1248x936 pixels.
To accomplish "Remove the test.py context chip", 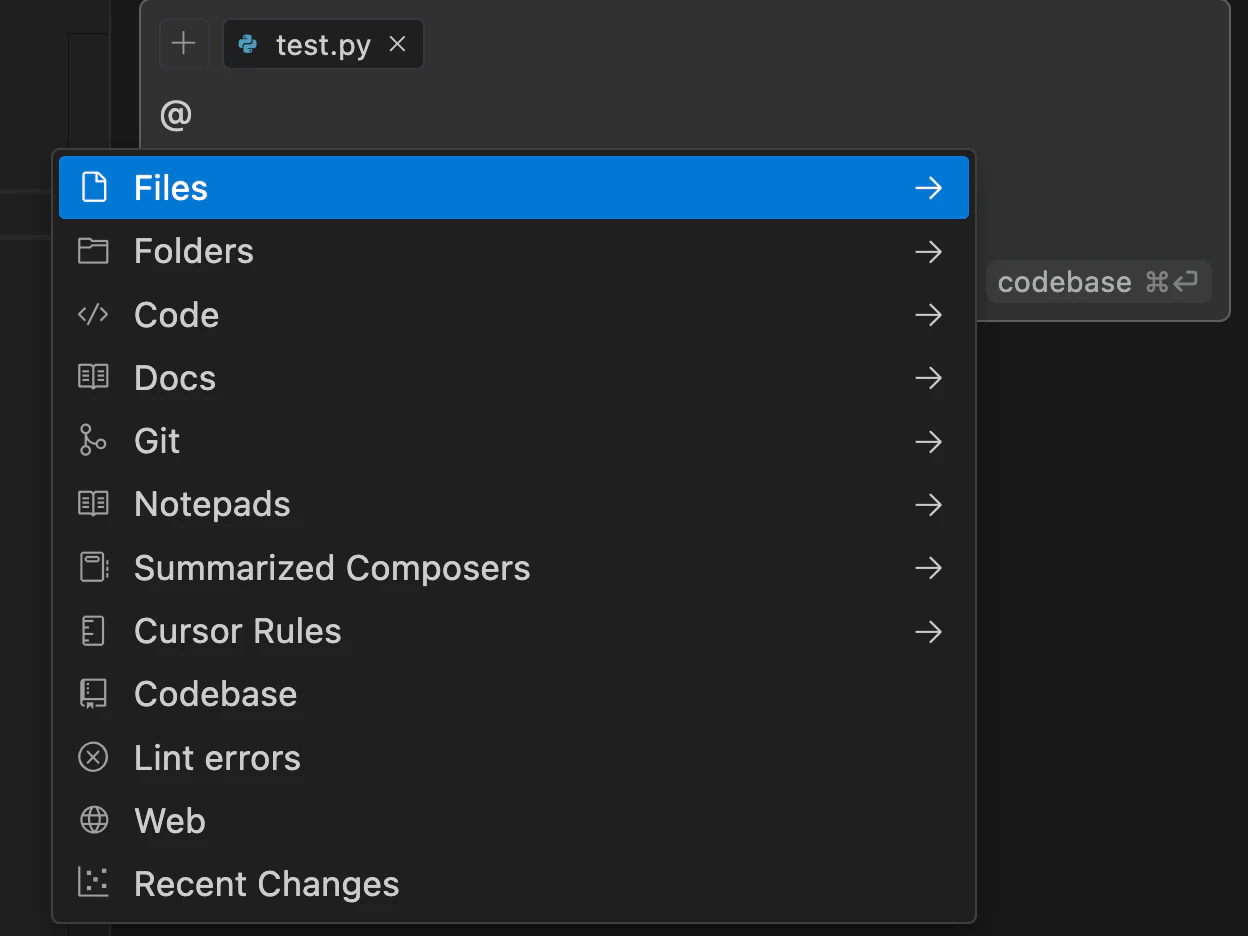I will click(x=398, y=44).
